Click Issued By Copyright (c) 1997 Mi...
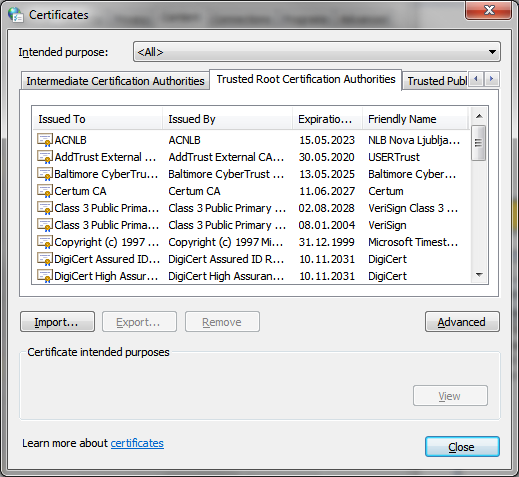519x477 pixels. point(226,242)
